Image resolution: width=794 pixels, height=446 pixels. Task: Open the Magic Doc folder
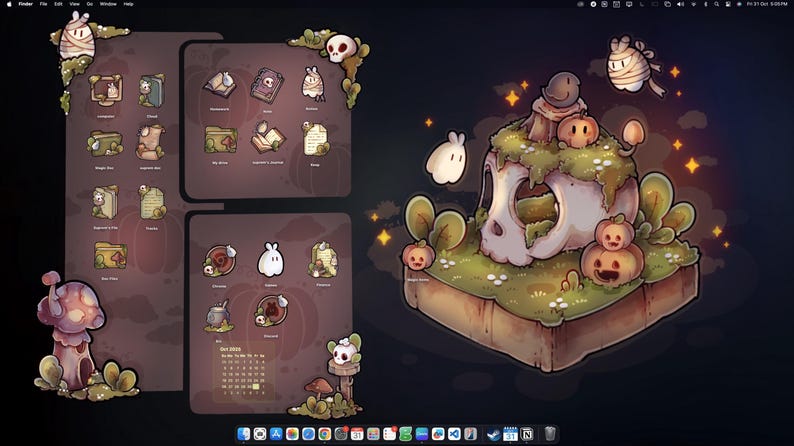[105, 144]
